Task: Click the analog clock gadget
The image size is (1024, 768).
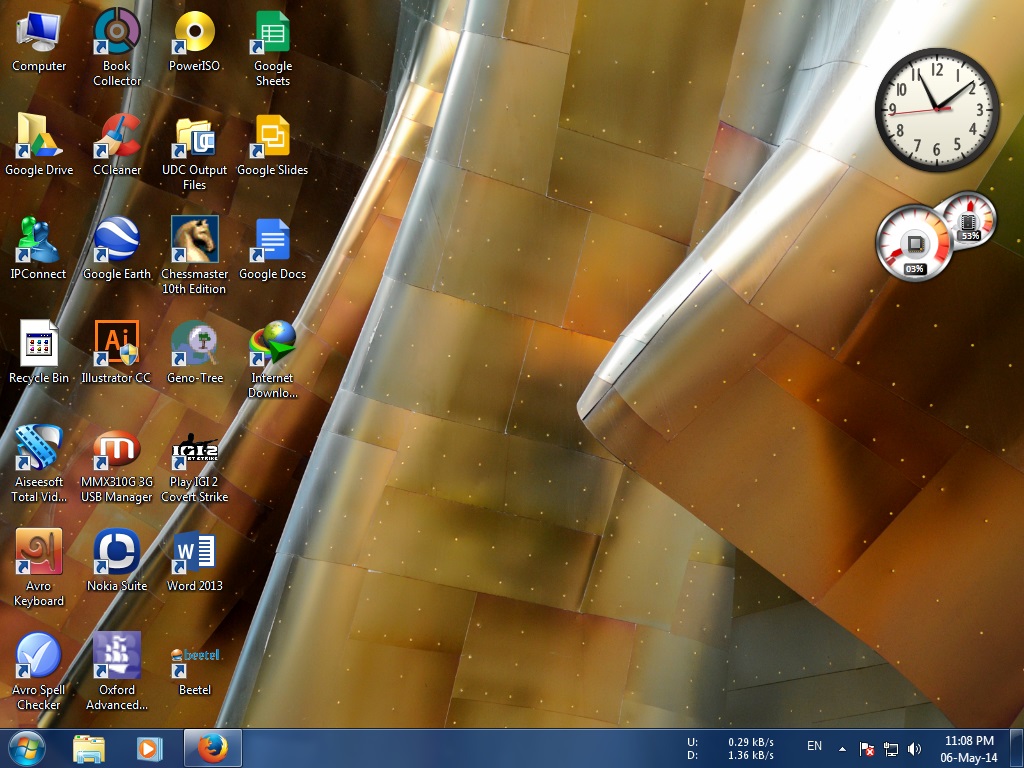Action: click(x=936, y=109)
